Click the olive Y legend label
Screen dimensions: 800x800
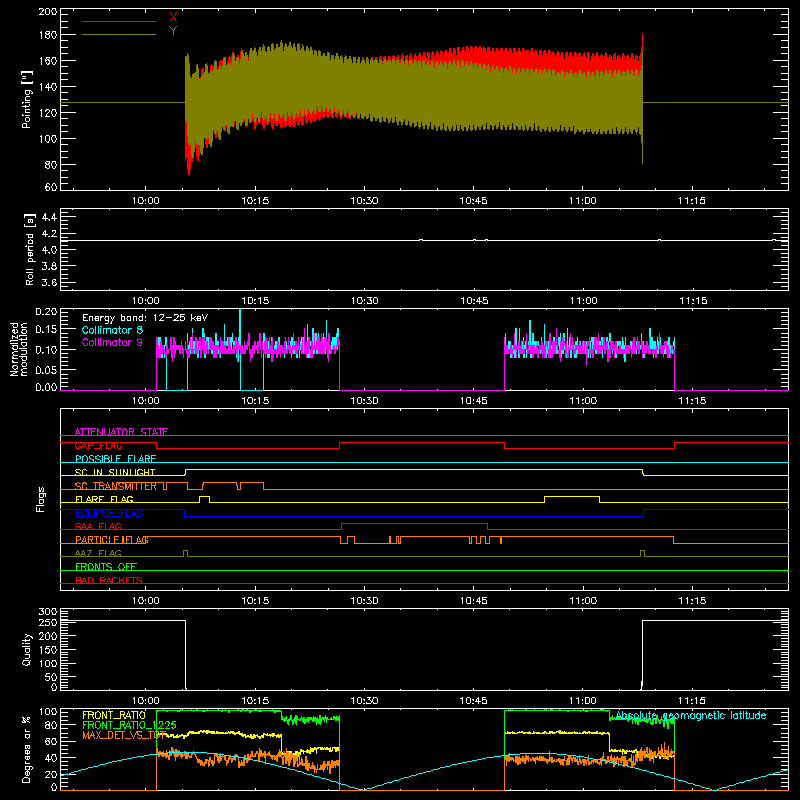(173, 31)
